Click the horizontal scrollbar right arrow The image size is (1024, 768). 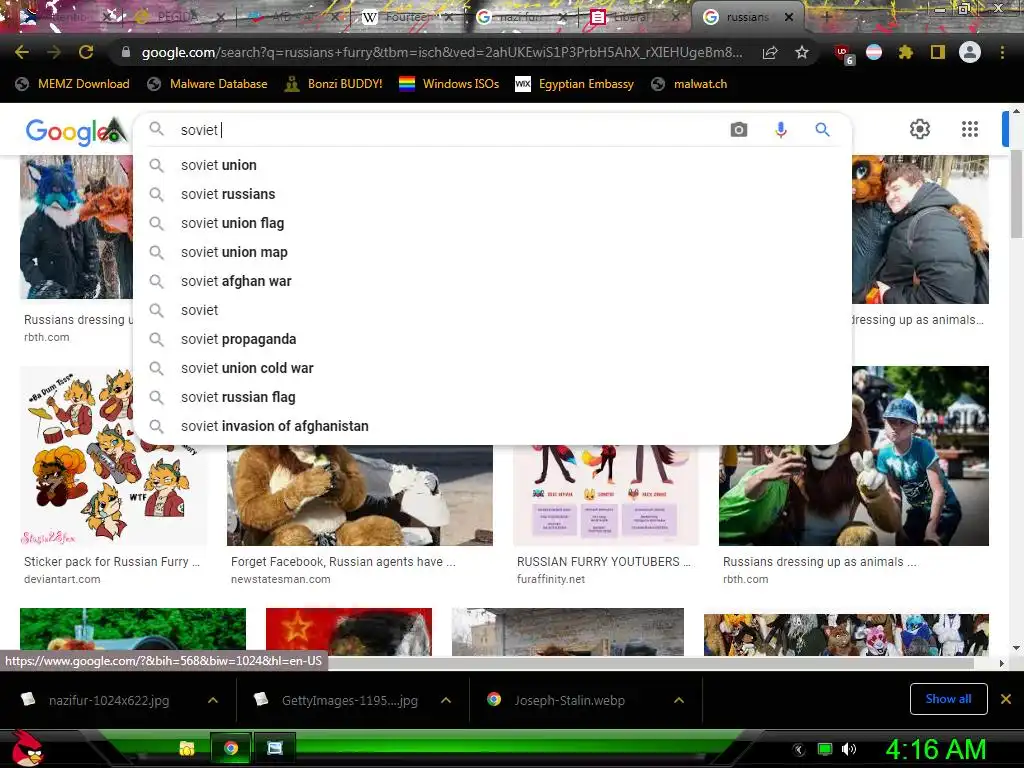(x=1001, y=663)
